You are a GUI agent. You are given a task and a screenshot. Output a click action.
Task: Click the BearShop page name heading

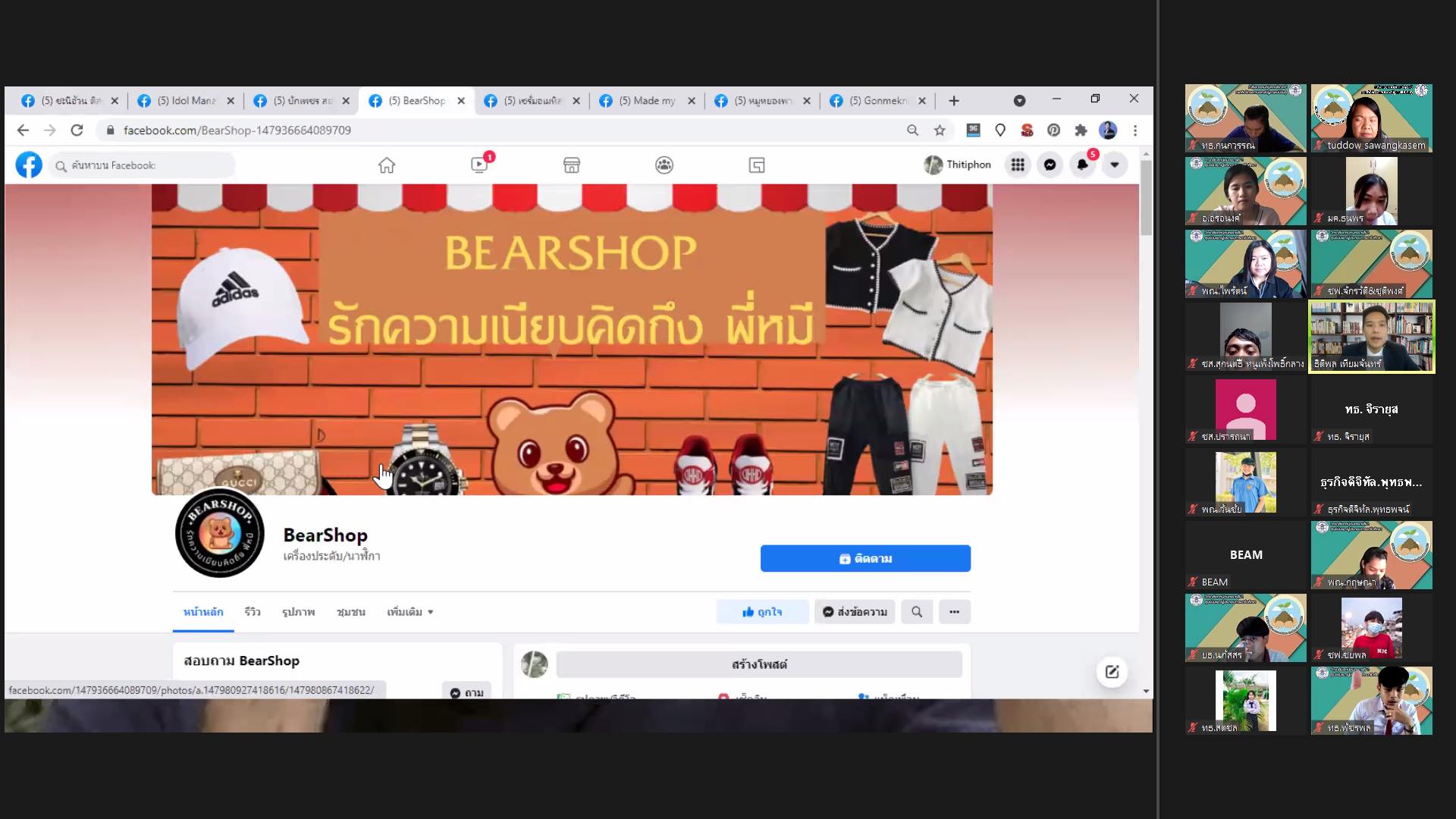(x=325, y=535)
